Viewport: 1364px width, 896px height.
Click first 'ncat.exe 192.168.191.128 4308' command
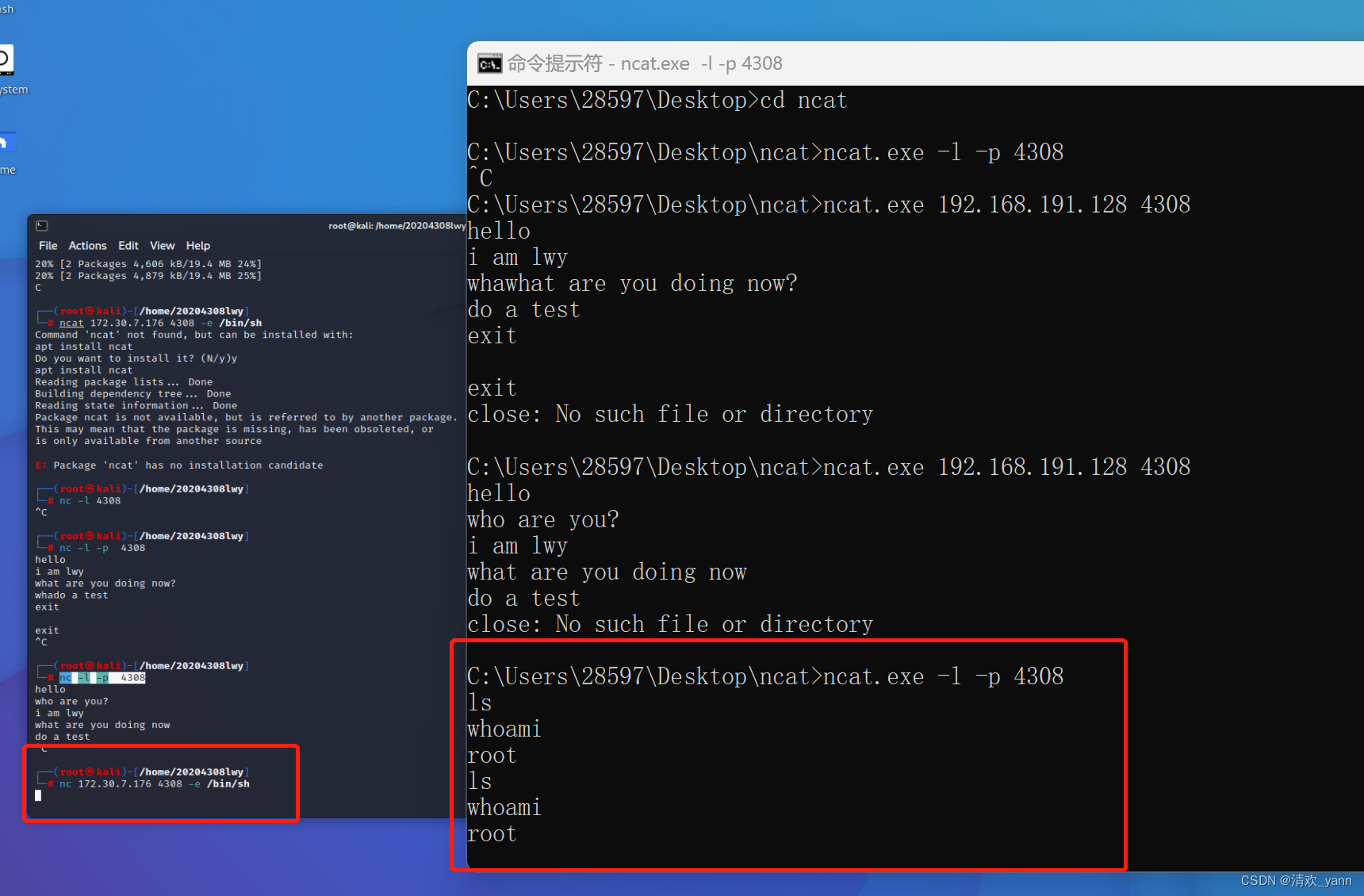coord(1007,205)
